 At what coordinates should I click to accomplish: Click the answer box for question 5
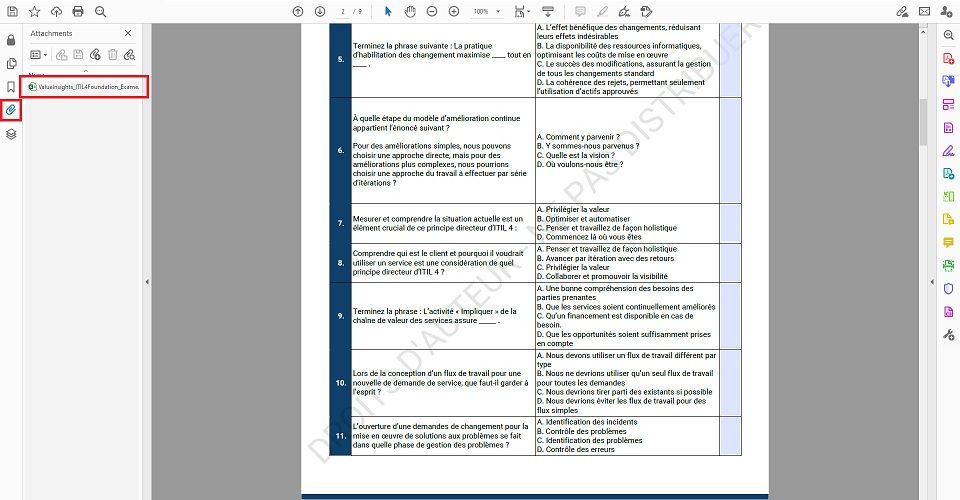pos(730,59)
